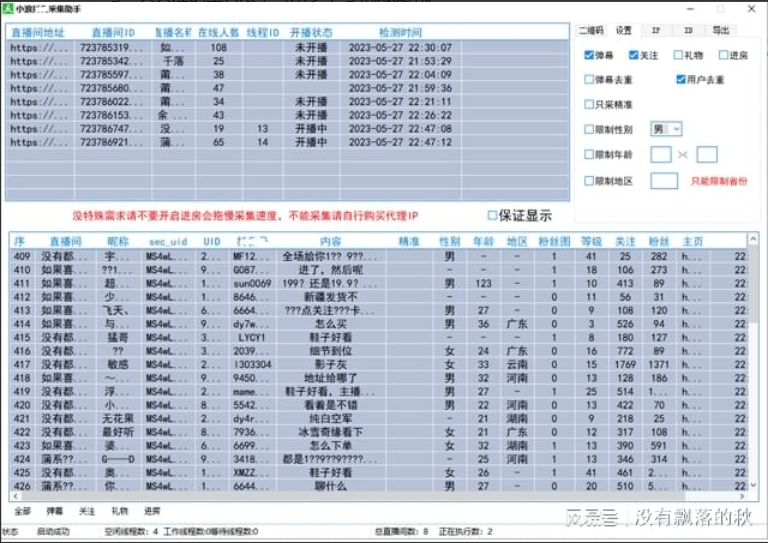
Task: Sort by 开播状态 column header
Action: pos(311,33)
